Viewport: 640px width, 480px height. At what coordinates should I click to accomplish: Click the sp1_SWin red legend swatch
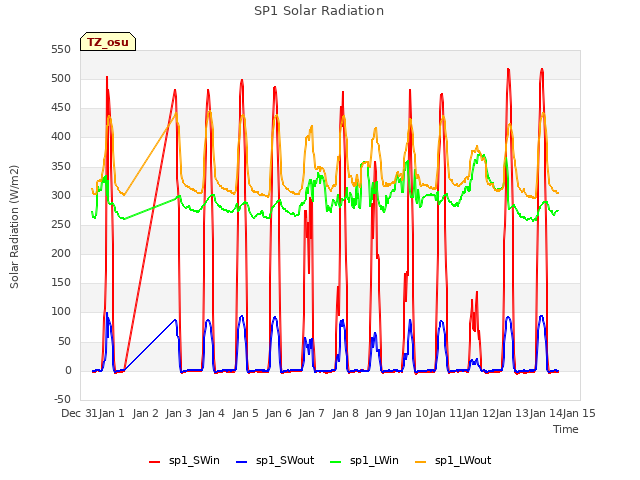[x=154, y=461]
